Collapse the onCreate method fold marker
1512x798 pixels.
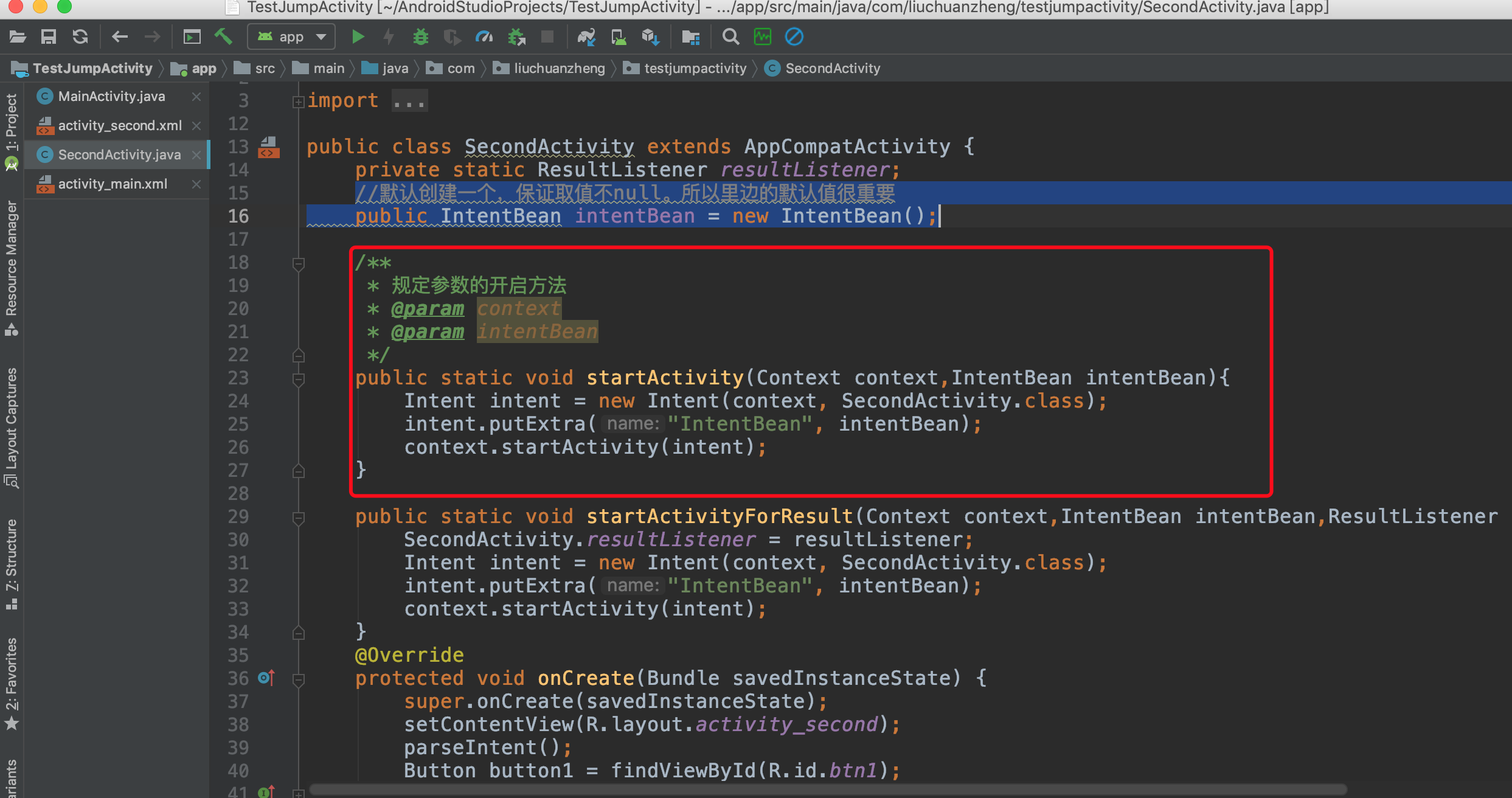click(x=298, y=679)
